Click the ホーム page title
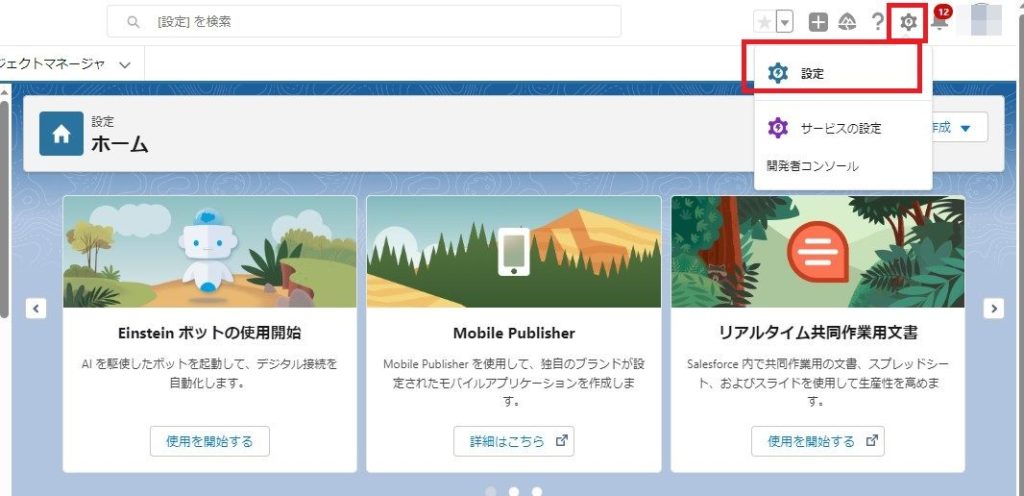 pos(120,144)
